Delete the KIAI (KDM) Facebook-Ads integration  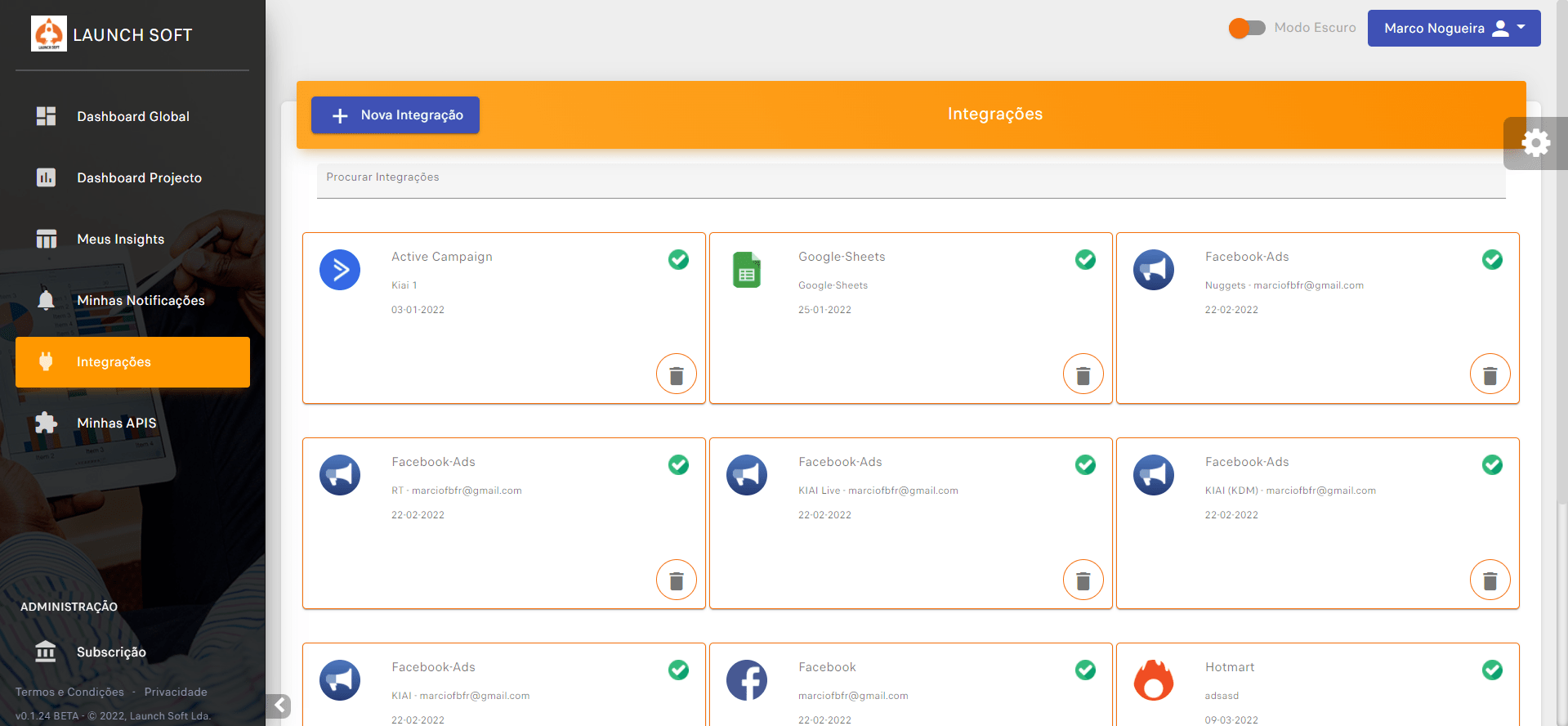click(x=1490, y=580)
